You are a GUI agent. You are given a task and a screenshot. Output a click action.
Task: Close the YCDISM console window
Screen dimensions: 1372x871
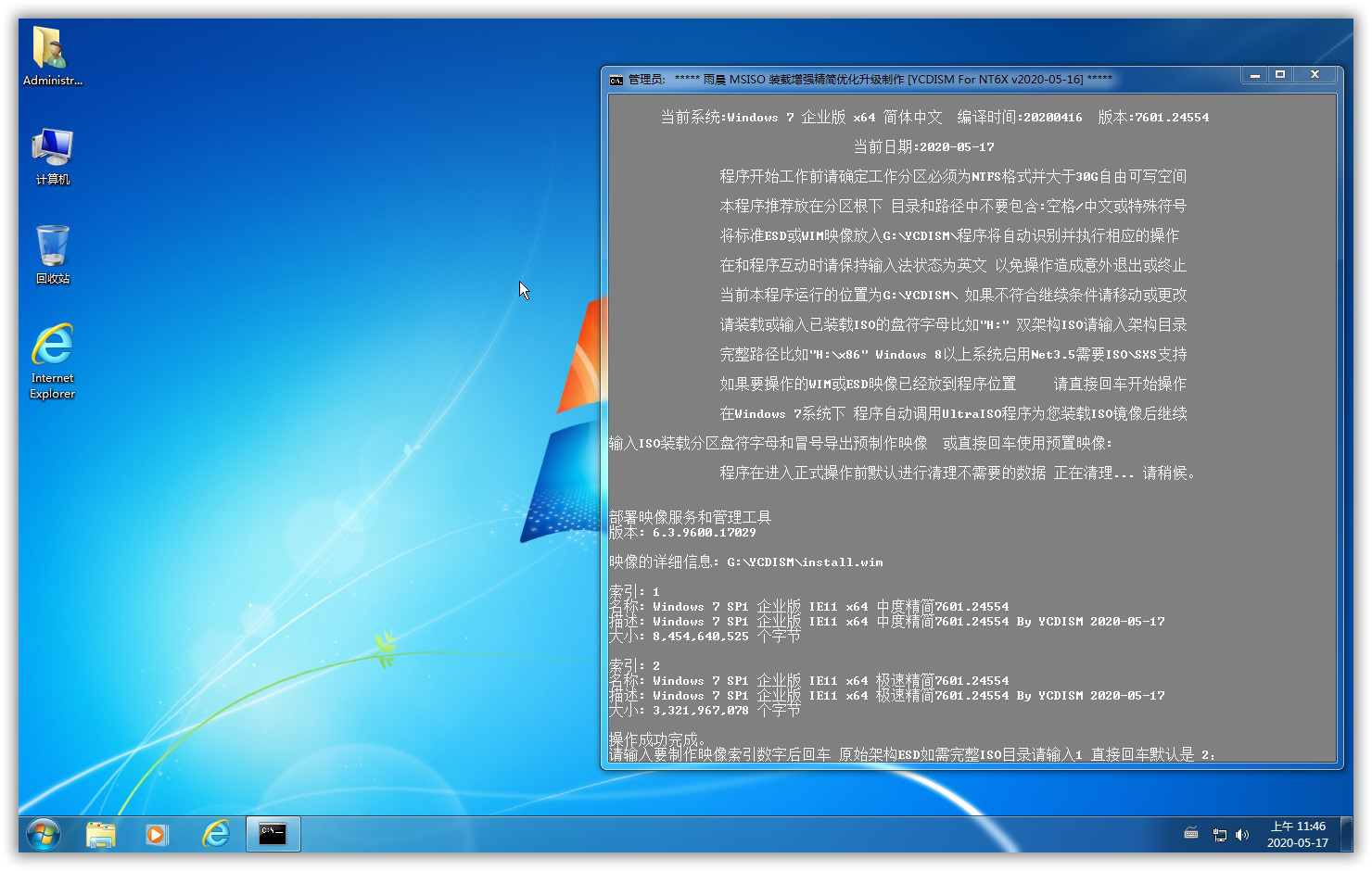click(x=1315, y=75)
